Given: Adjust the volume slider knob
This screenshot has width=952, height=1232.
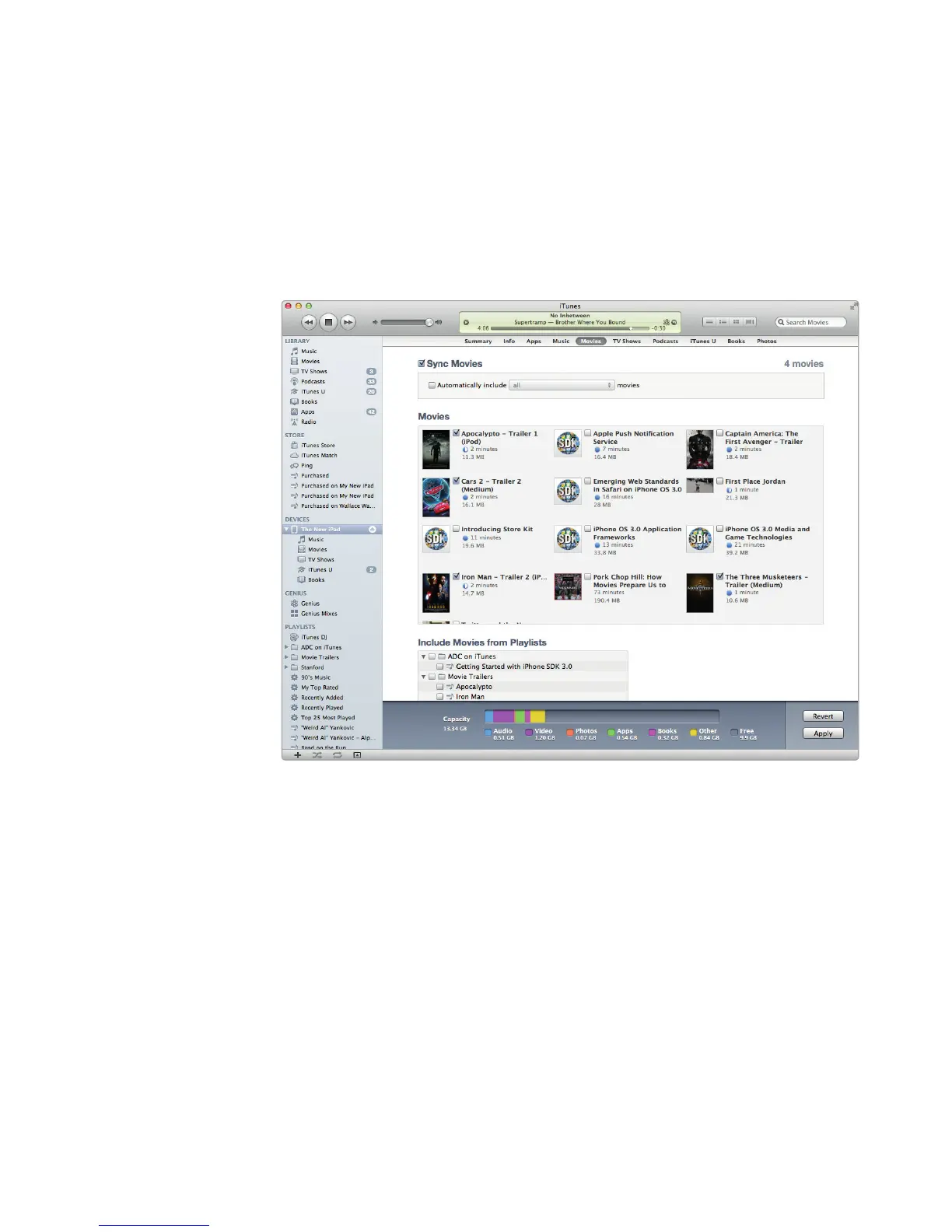Looking at the screenshot, I should (429, 322).
